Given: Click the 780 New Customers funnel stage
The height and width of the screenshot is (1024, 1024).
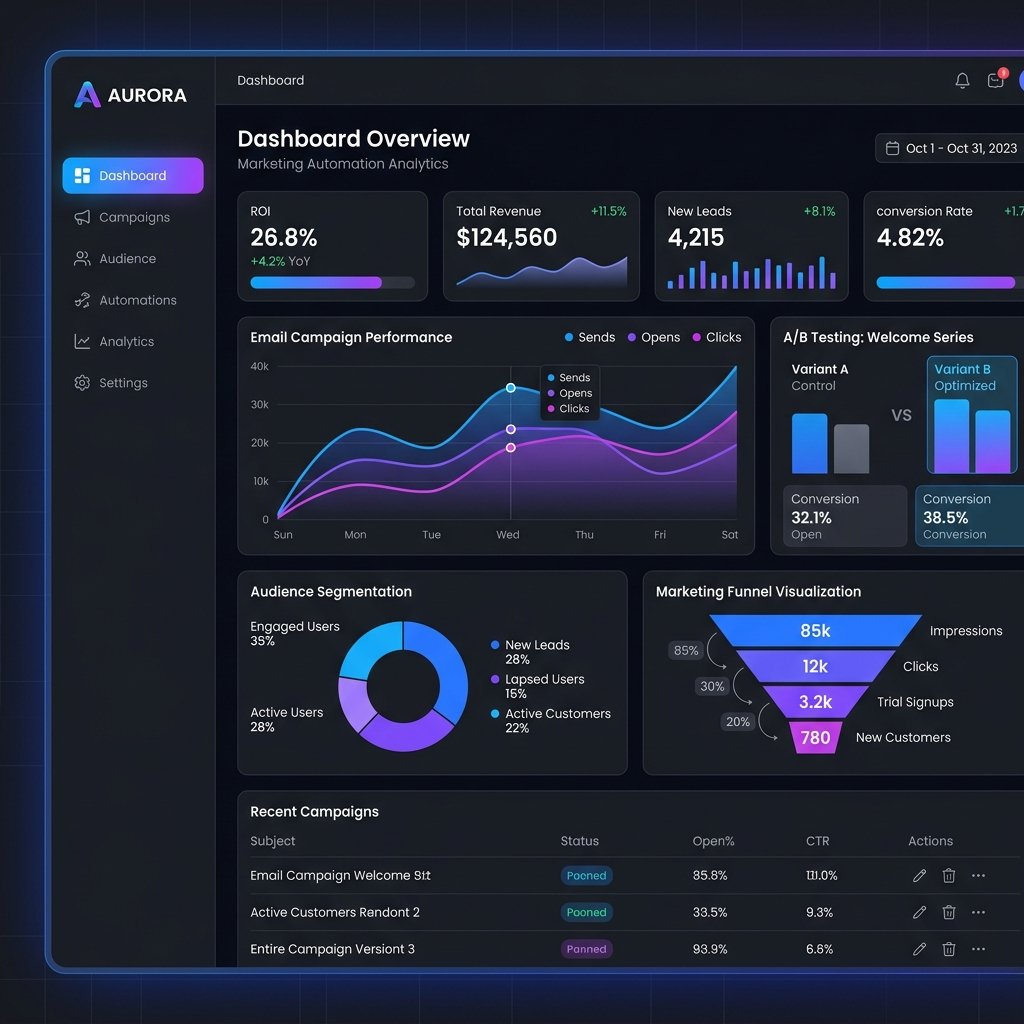Looking at the screenshot, I should click(x=815, y=738).
